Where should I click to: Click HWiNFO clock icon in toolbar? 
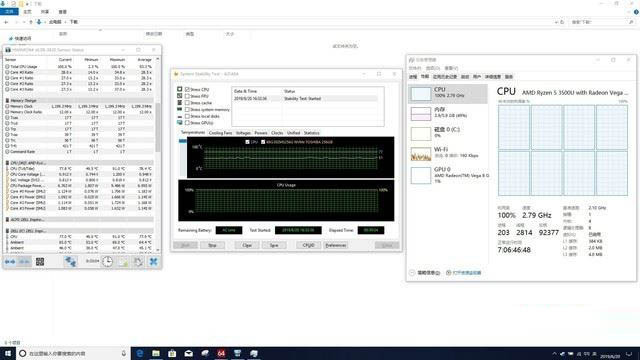pos(107,262)
